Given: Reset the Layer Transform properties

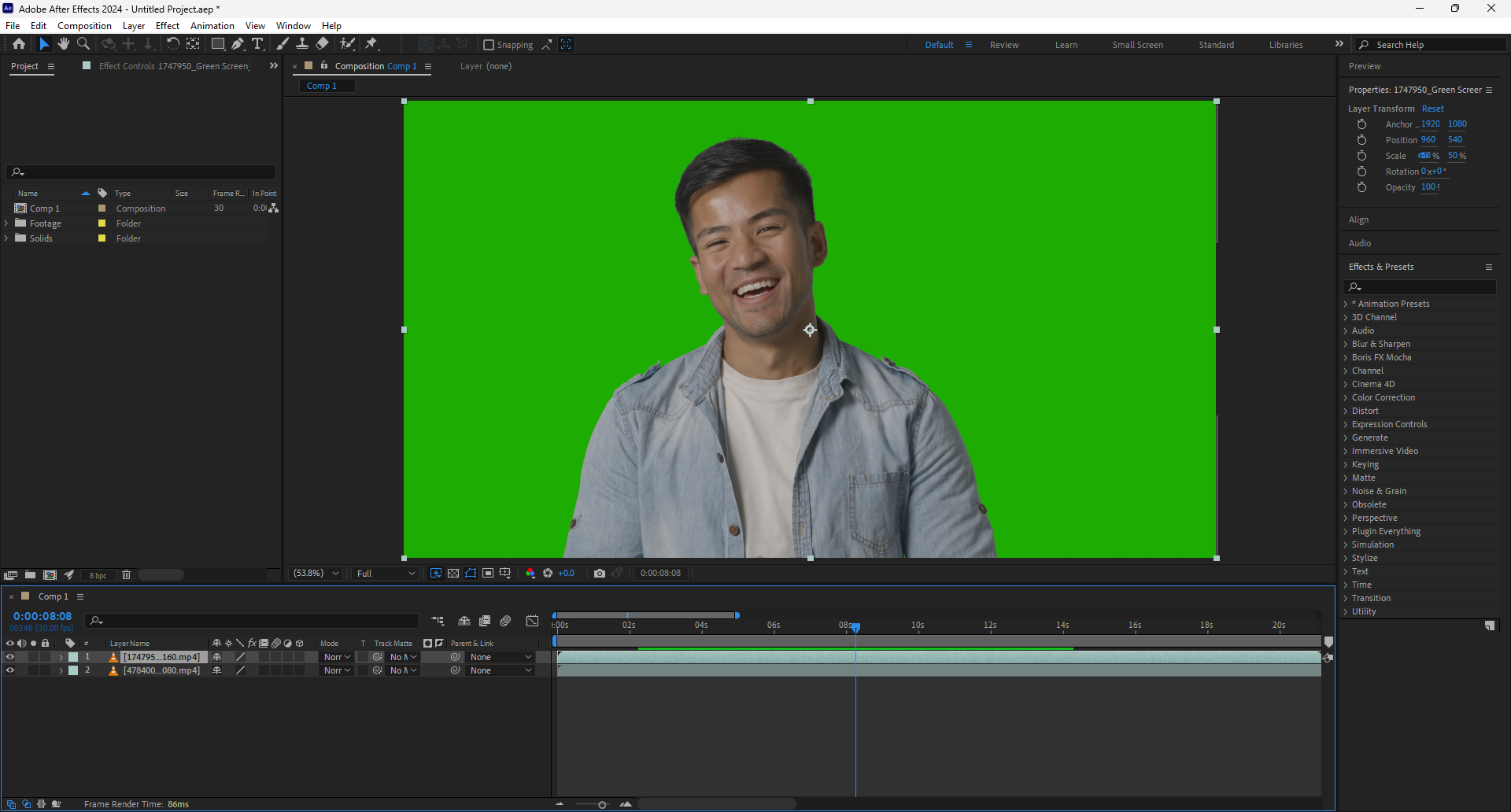Looking at the screenshot, I should click(1432, 109).
